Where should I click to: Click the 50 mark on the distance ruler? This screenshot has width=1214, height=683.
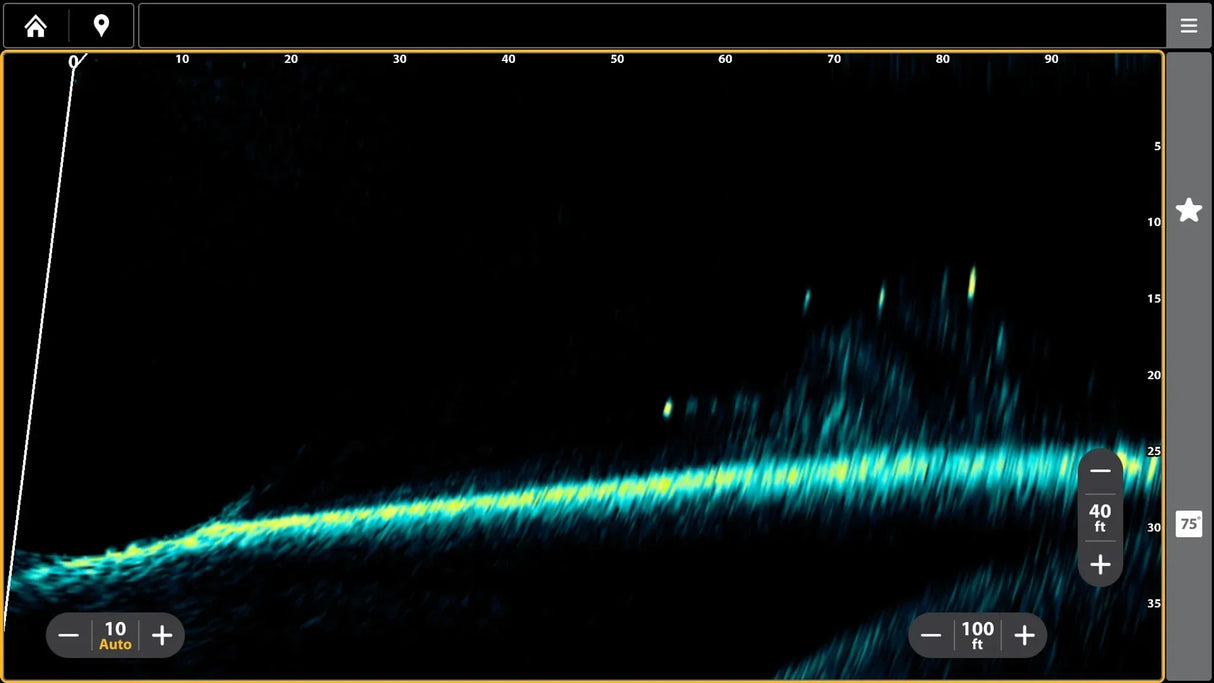[616, 59]
